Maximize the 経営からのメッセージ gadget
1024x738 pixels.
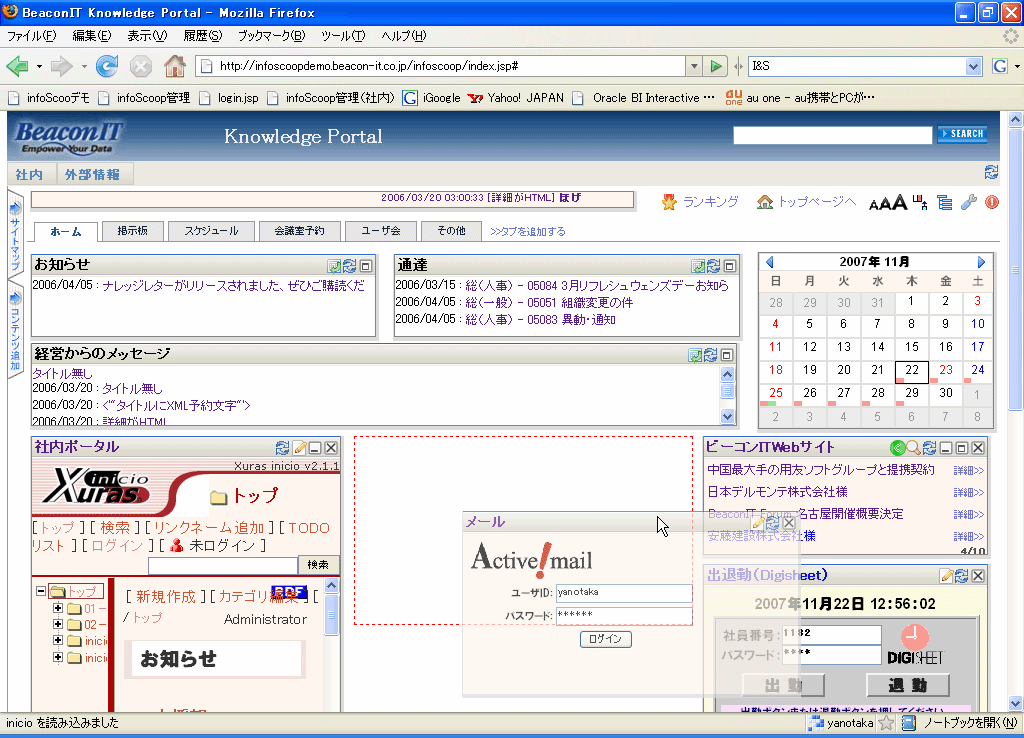click(727, 355)
